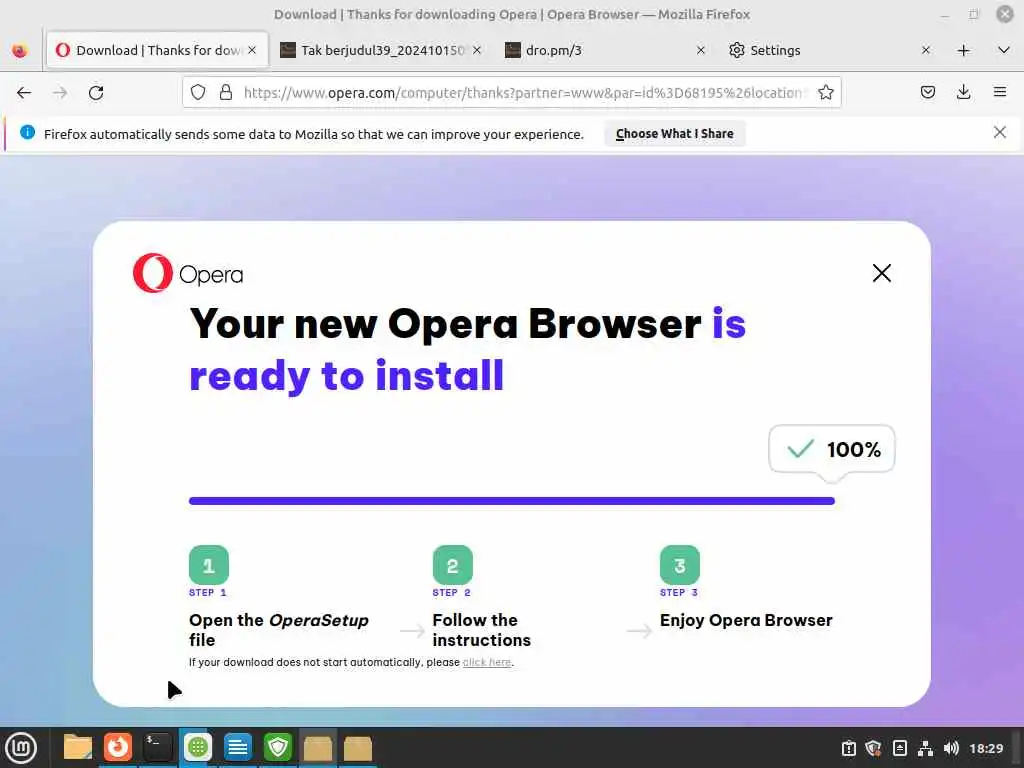
Task: Click Choose What I Share button
Action: pos(675,134)
